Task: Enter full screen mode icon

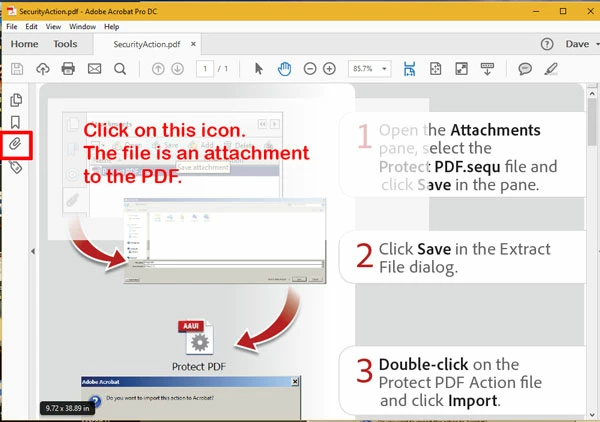Action: [x=461, y=69]
